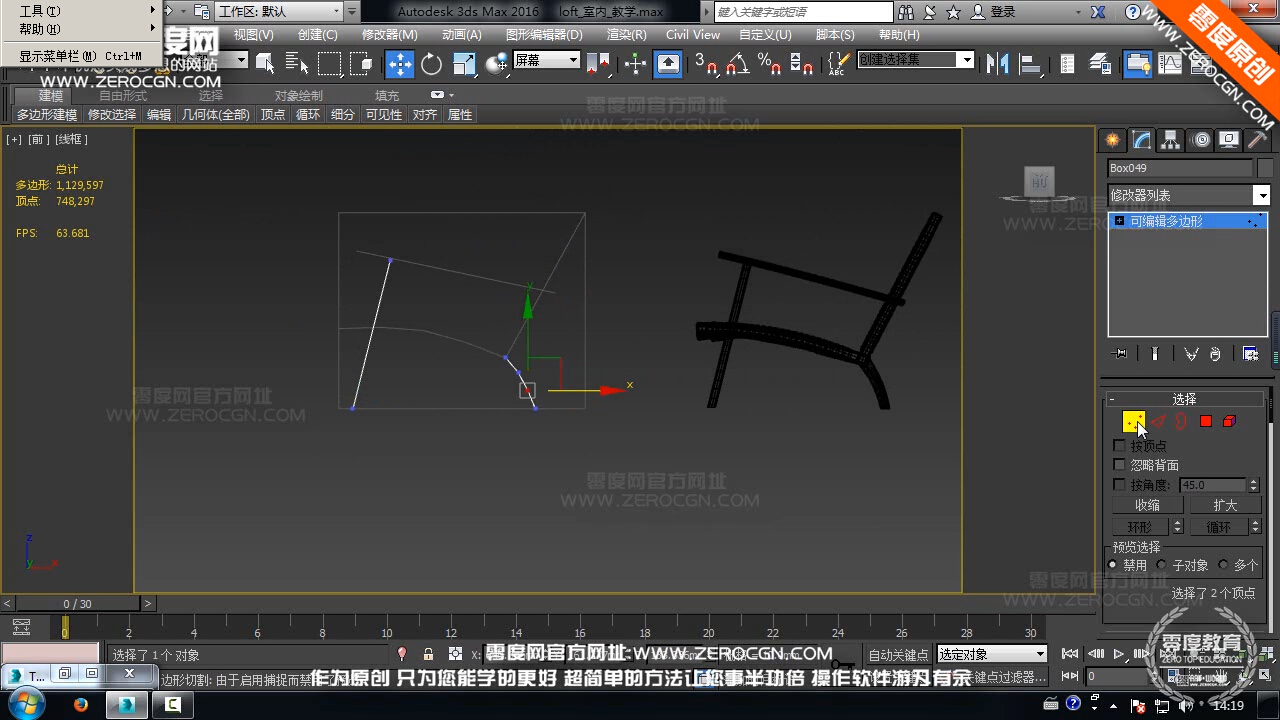
Task: Switch to the 自由形式 ribbon tab
Action: pos(123,96)
